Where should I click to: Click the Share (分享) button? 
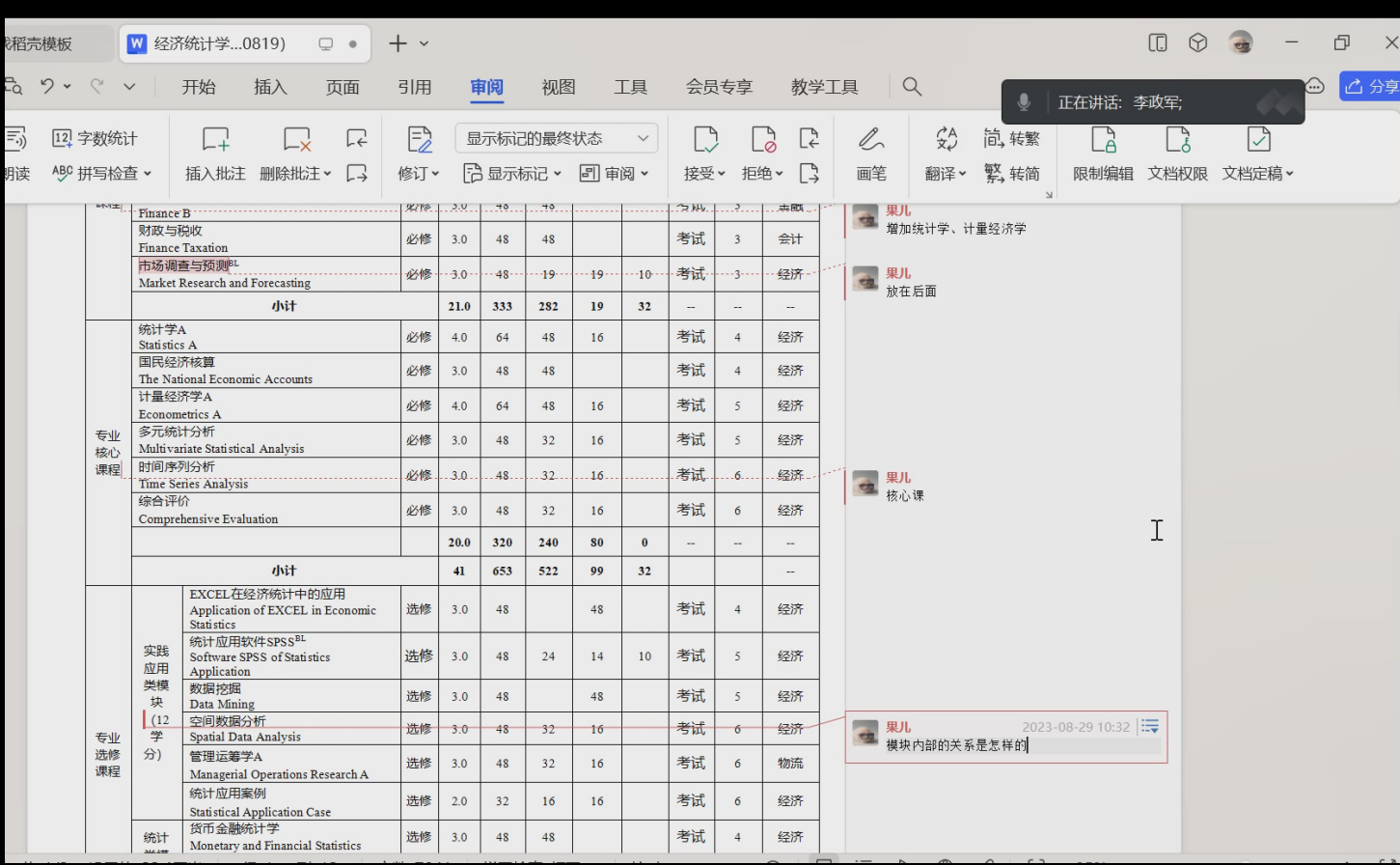point(1371,87)
